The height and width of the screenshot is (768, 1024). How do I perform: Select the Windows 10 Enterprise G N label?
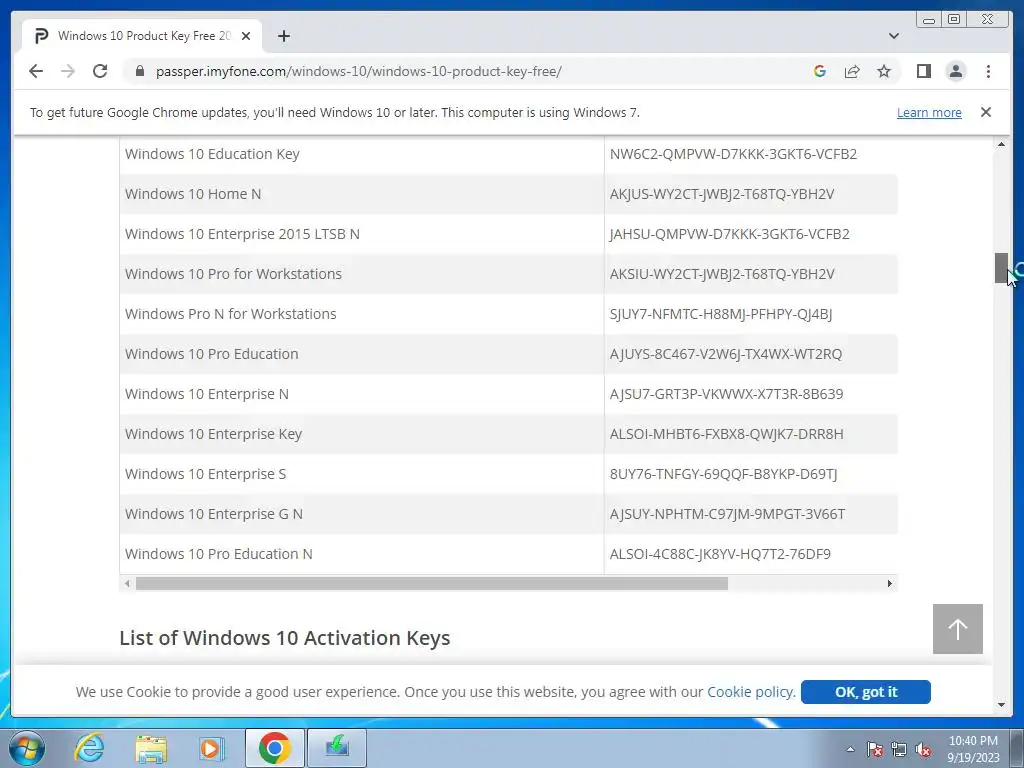pyautogui.click(x=214, y=514)
